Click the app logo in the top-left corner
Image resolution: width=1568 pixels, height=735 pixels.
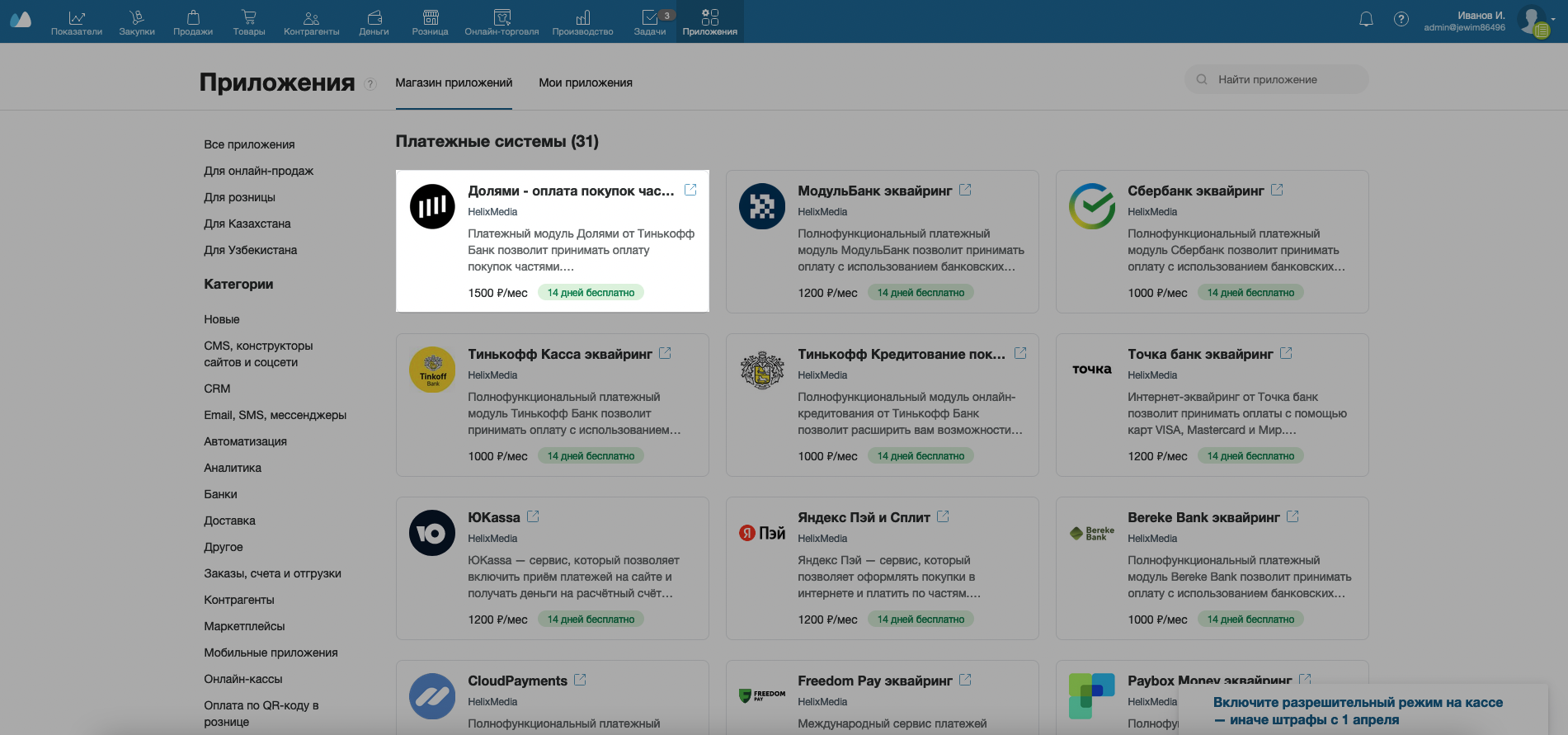21,20
